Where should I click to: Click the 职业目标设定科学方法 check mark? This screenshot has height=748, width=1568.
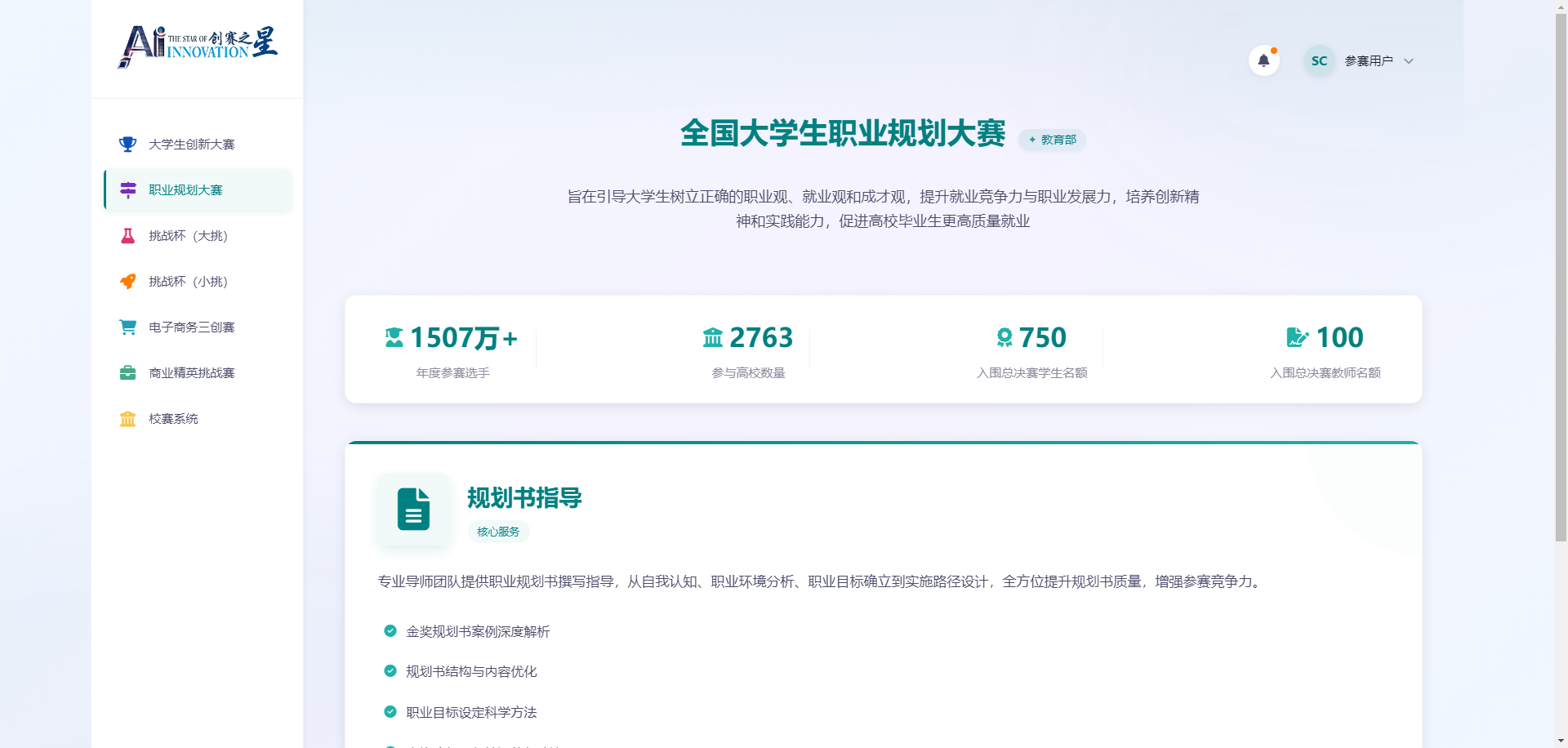pos(390,712)
